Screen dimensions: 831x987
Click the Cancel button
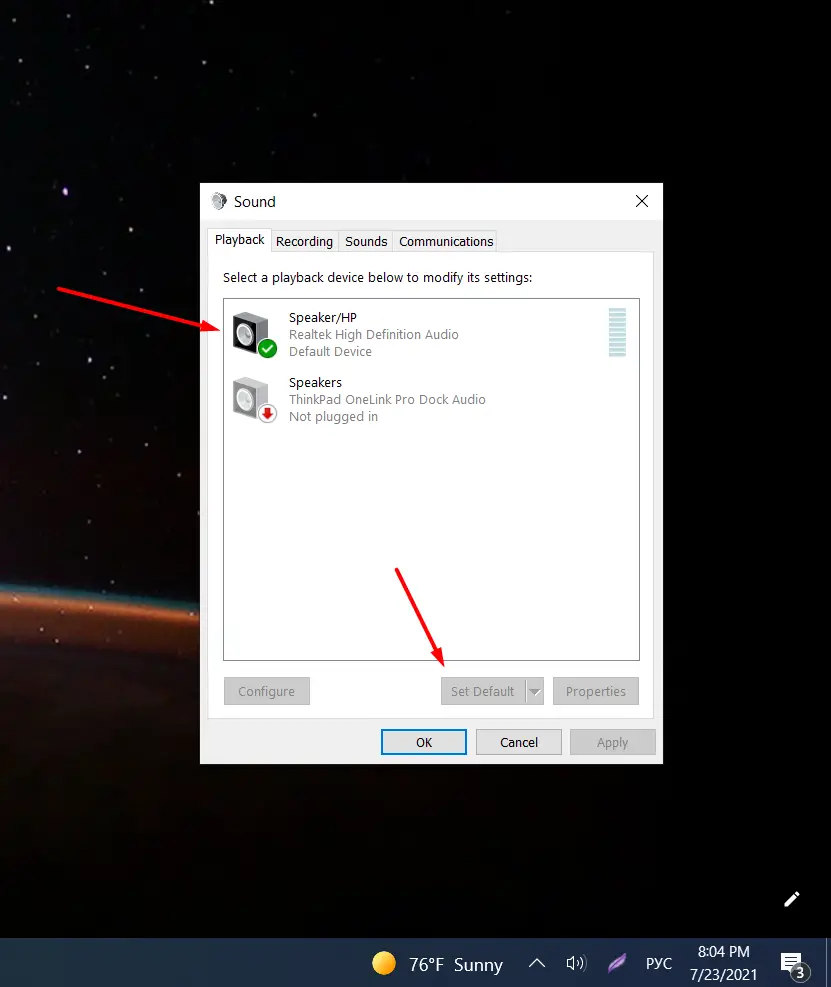[519, 742]
